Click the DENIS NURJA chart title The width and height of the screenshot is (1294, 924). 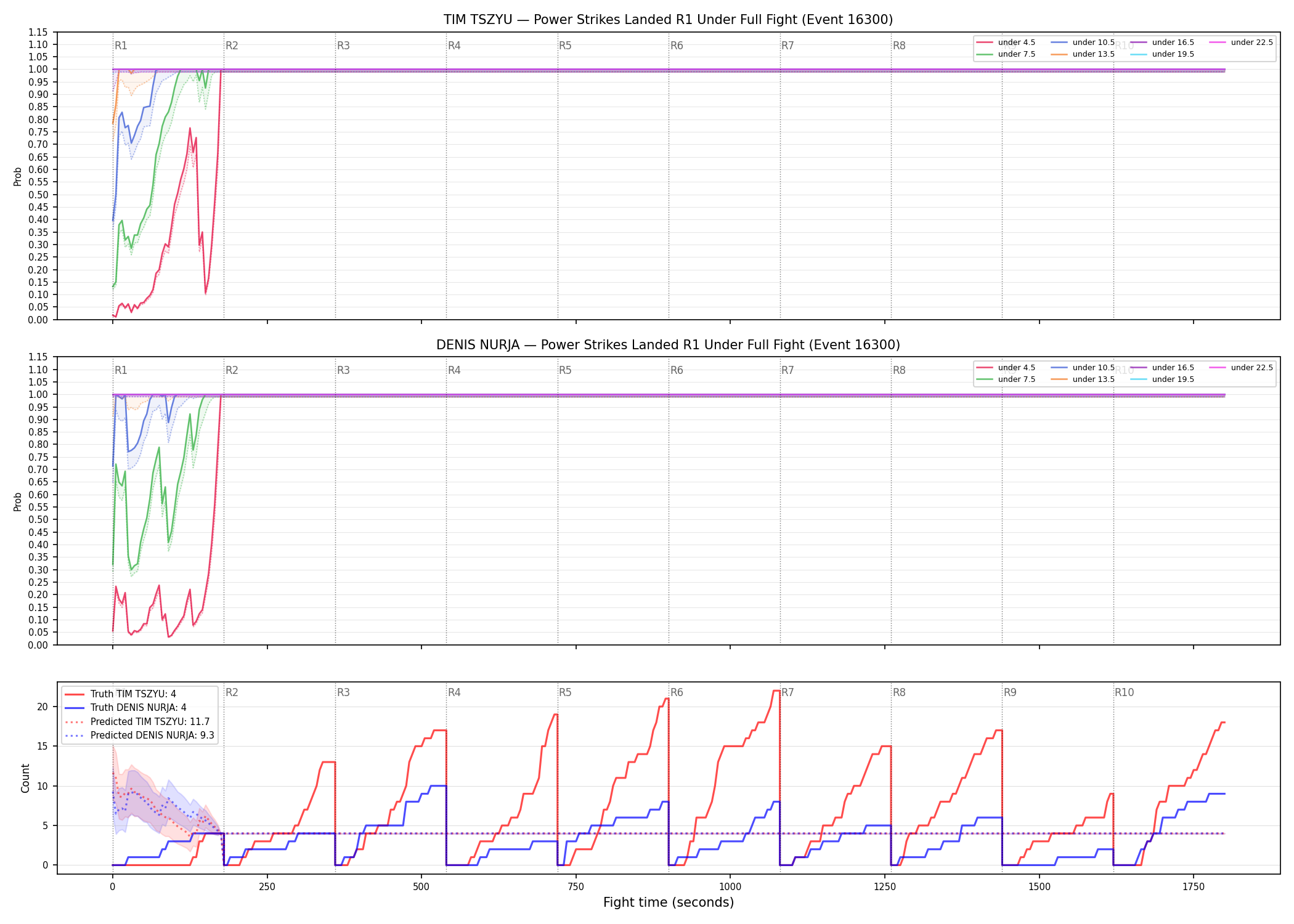[668, 345]
